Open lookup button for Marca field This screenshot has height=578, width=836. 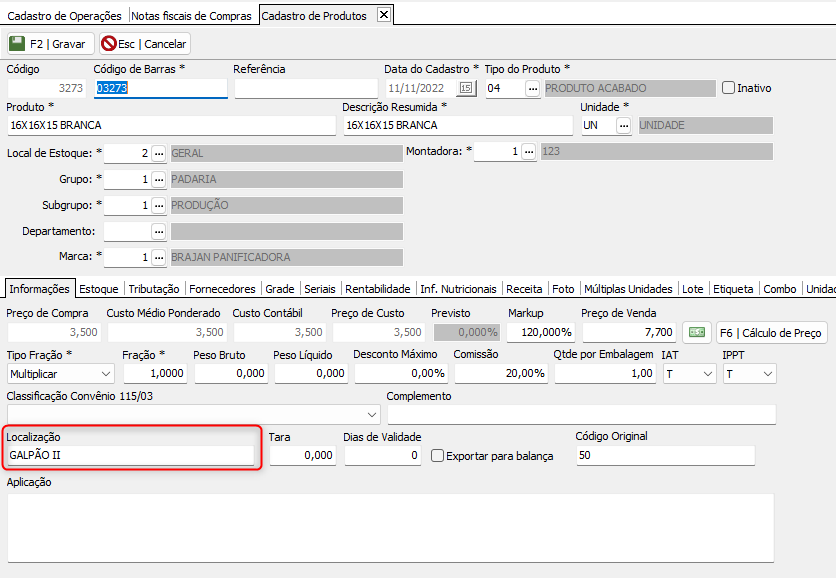[x=158, y=257]
